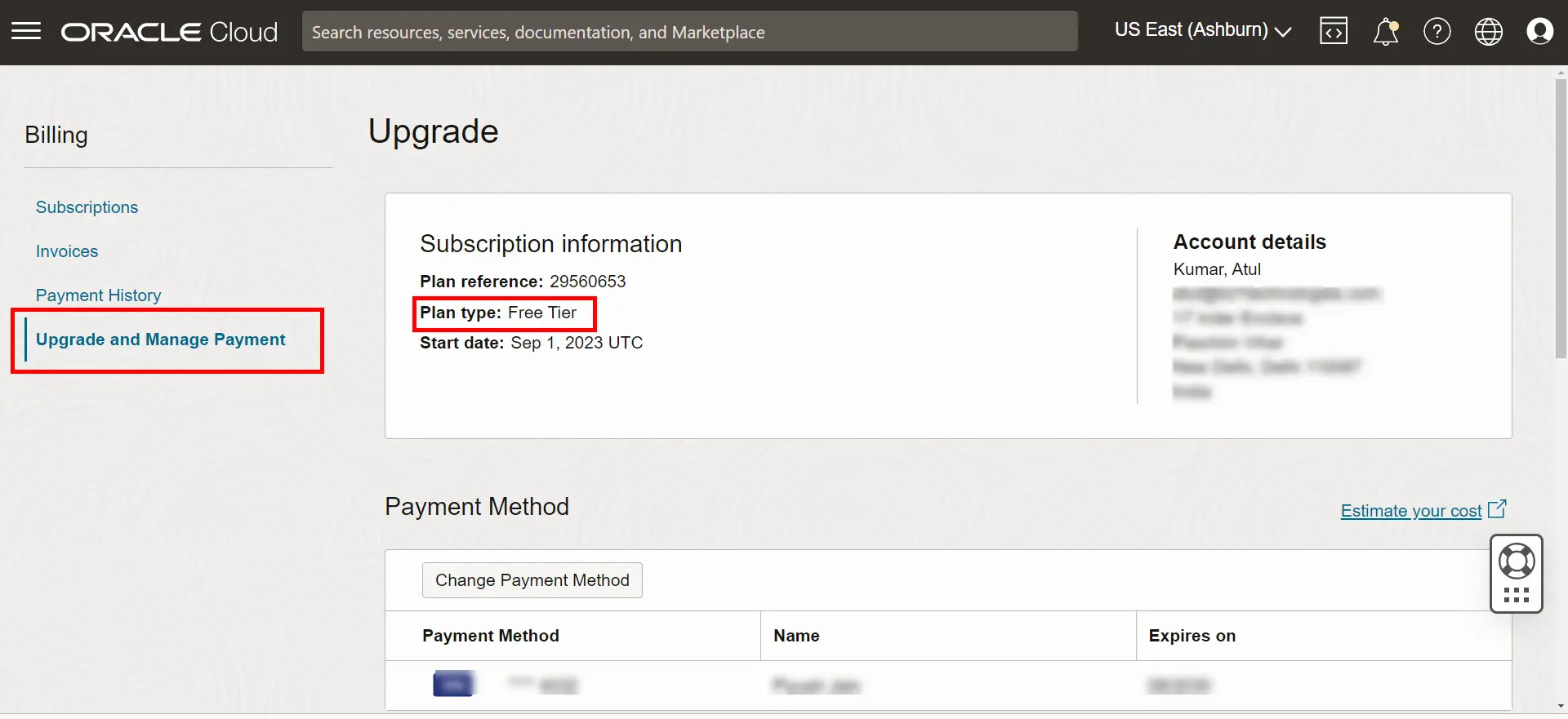Click the globe language icon
The height and width of the screenshot is (719, 1568).
coord(1488,32)
